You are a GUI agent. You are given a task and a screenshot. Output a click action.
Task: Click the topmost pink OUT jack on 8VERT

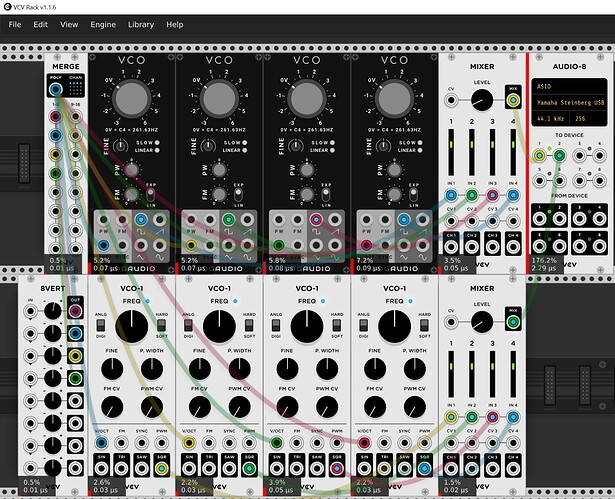coord(75,311)
